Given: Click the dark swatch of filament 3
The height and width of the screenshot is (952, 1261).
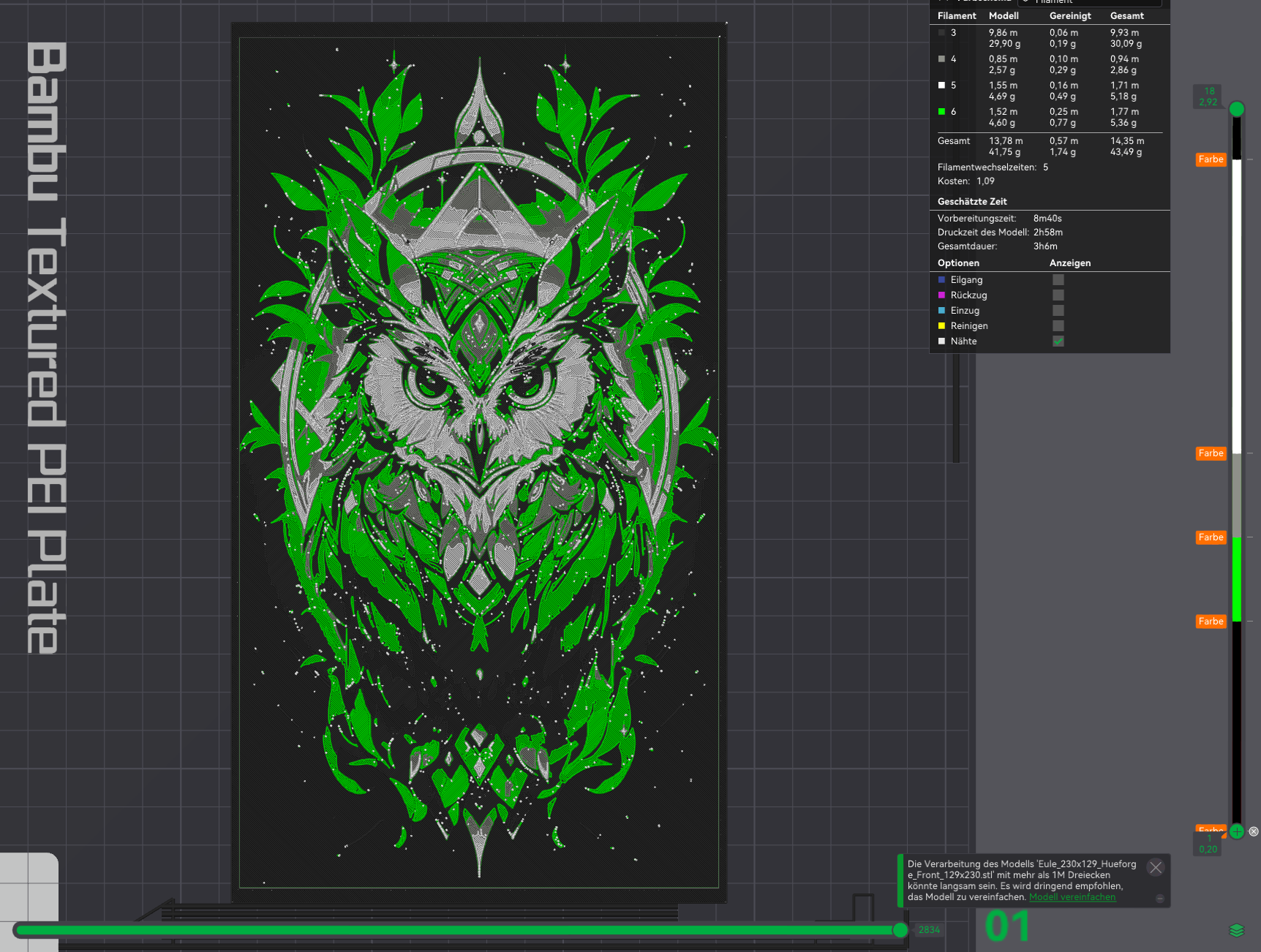Looking at the screenshot, I should pos(941,33).
